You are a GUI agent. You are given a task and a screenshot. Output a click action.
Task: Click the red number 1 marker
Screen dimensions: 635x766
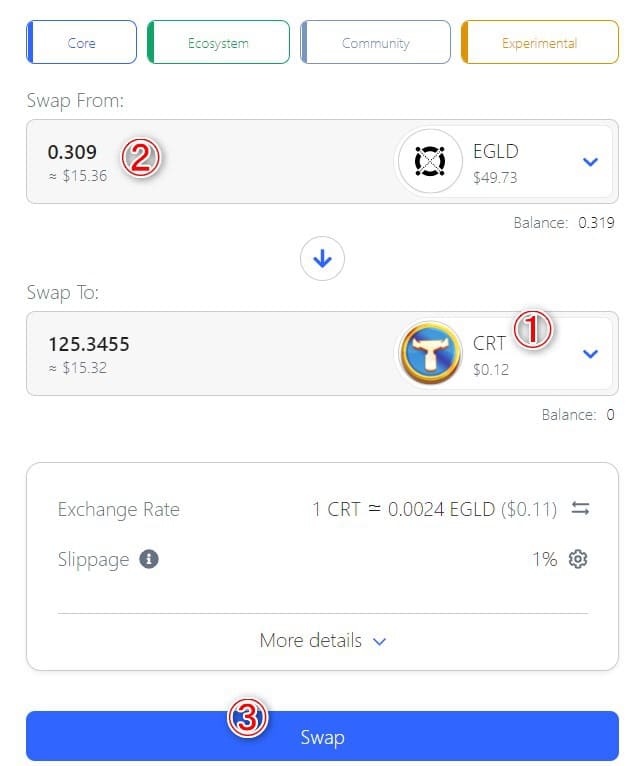(532, 330)
